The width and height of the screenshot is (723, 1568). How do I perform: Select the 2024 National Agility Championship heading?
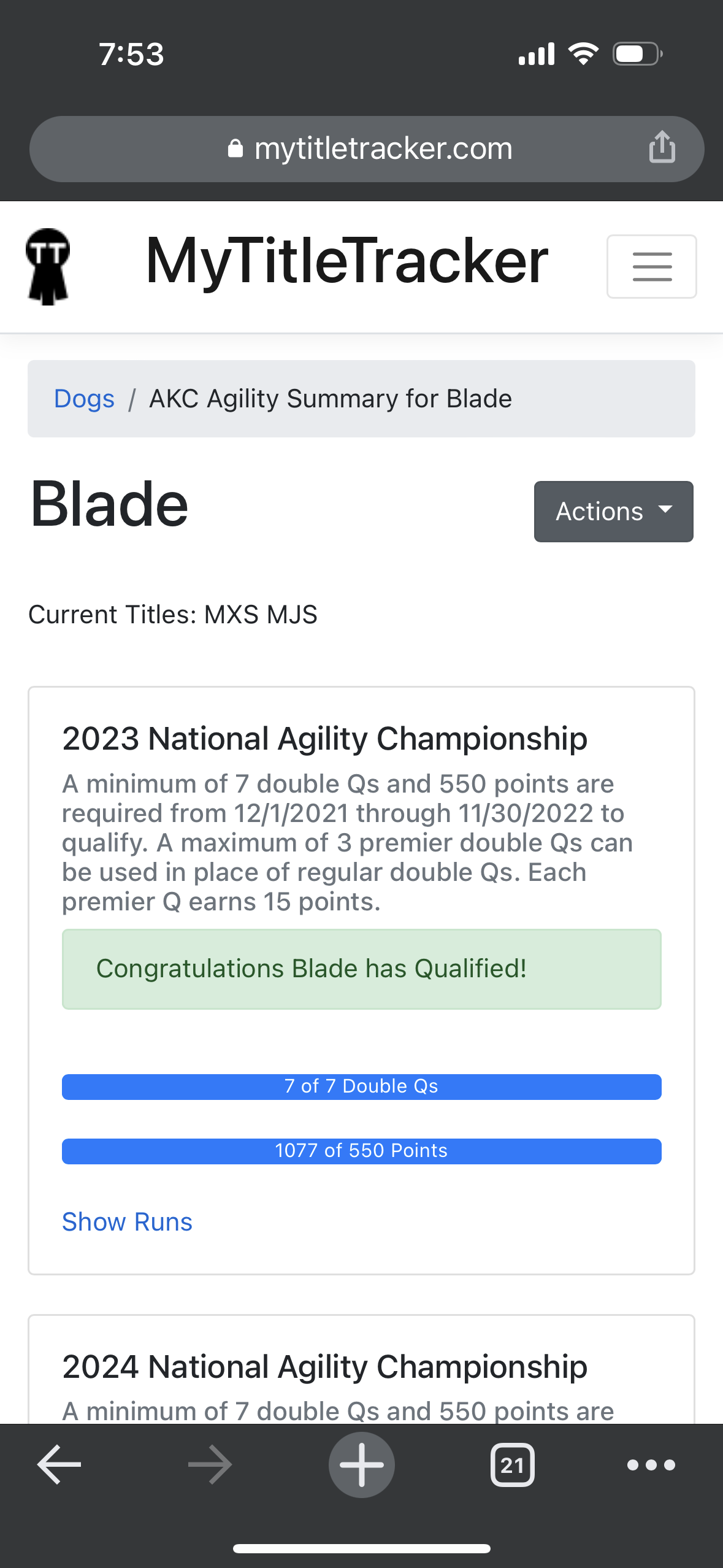pos(324,1367)
